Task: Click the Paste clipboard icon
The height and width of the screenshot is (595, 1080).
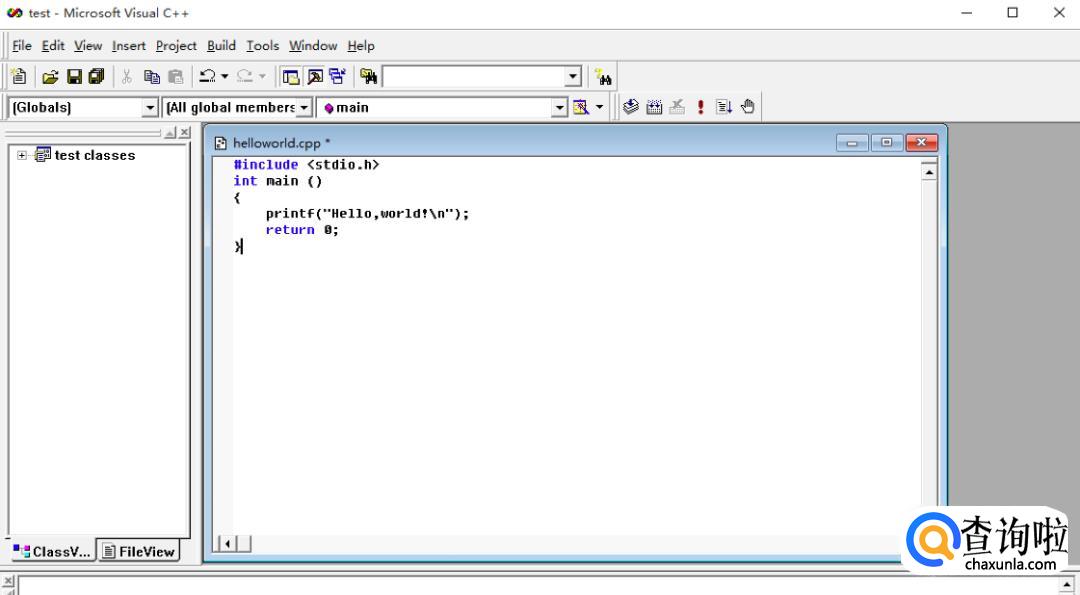Action: click(x=176, y=76)
